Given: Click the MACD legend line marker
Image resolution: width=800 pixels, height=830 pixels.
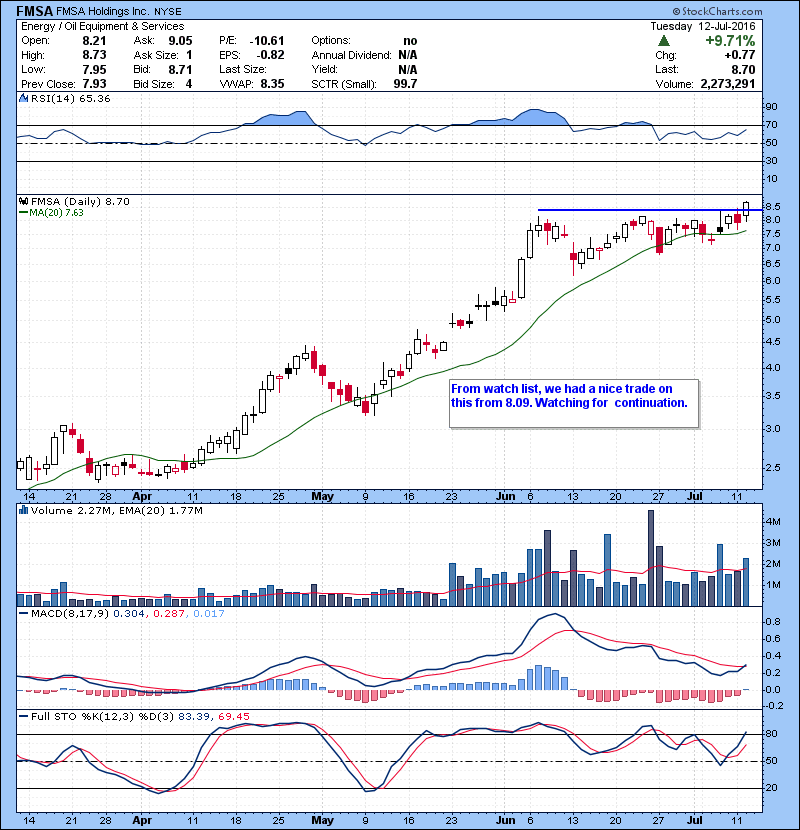Looking at the screenshot, I should click(x=23, y=613).
